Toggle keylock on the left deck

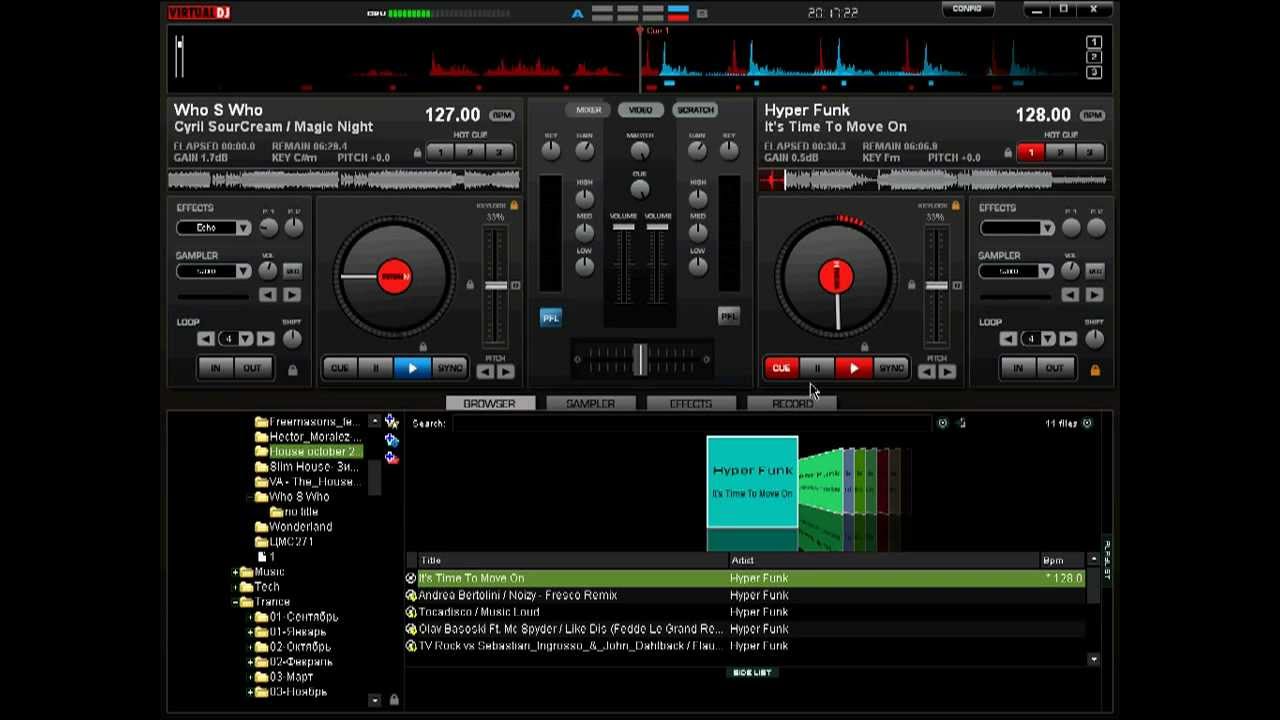[x=514, y=206]
